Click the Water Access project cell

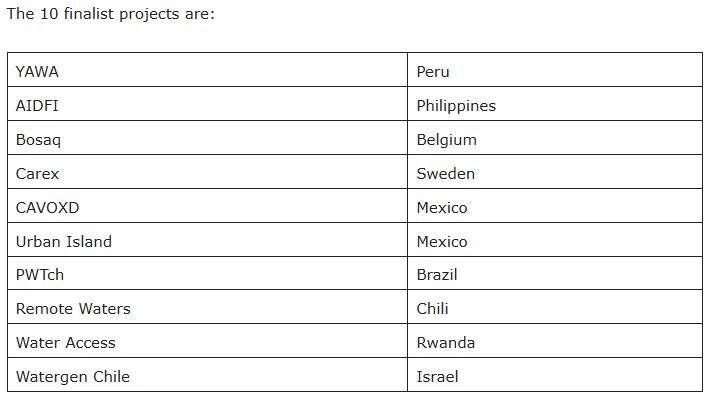tap(207, 341)
